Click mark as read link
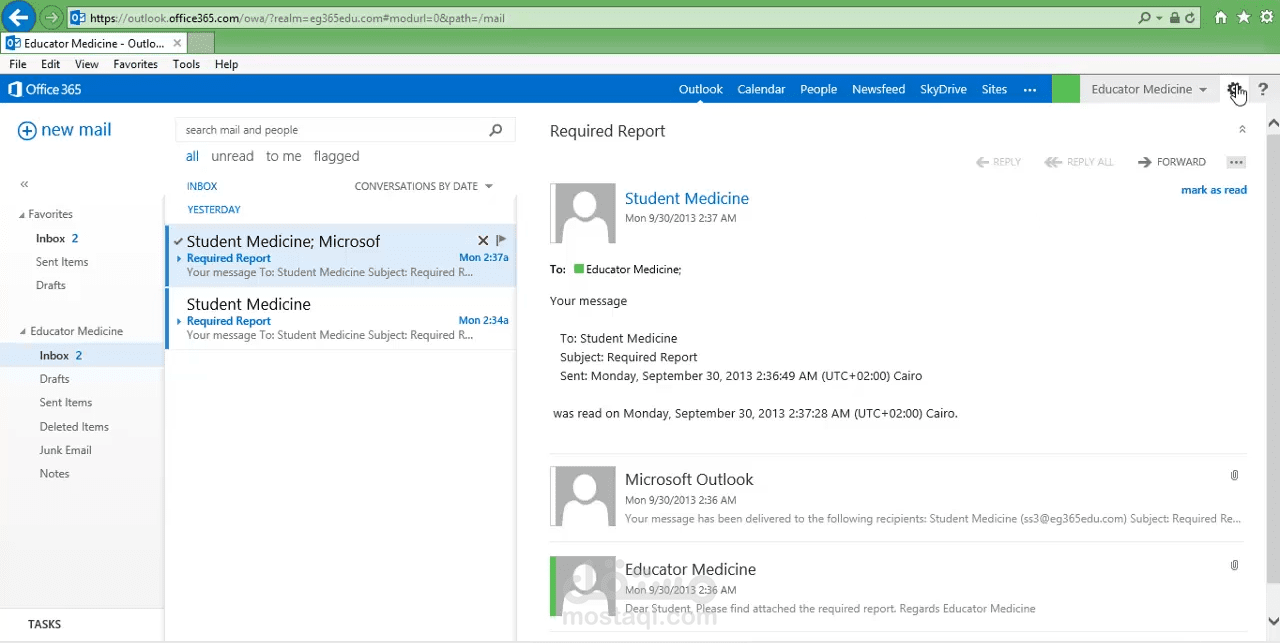 pyautogui.click(x=1214, y=190)
